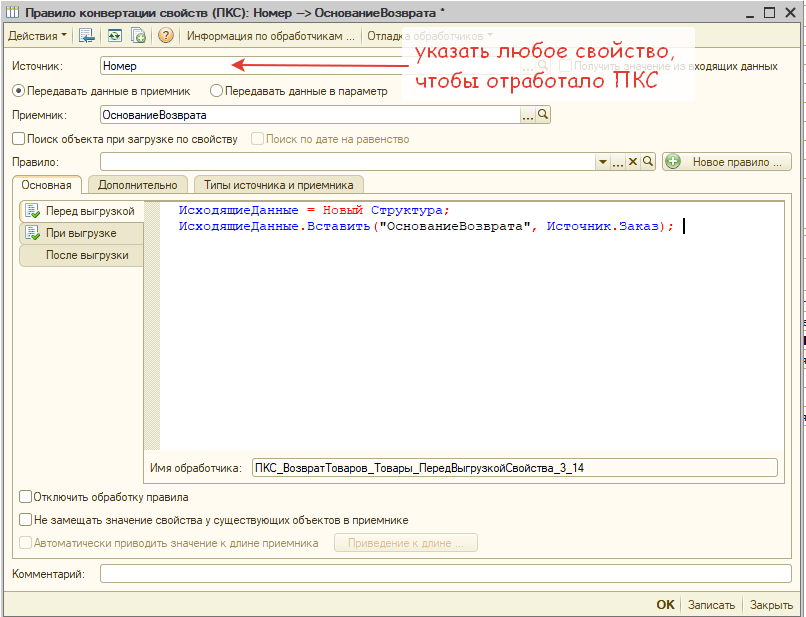Click the Закрыть button
This screenshot has width=806, height=617.
(x=771, y=605)
